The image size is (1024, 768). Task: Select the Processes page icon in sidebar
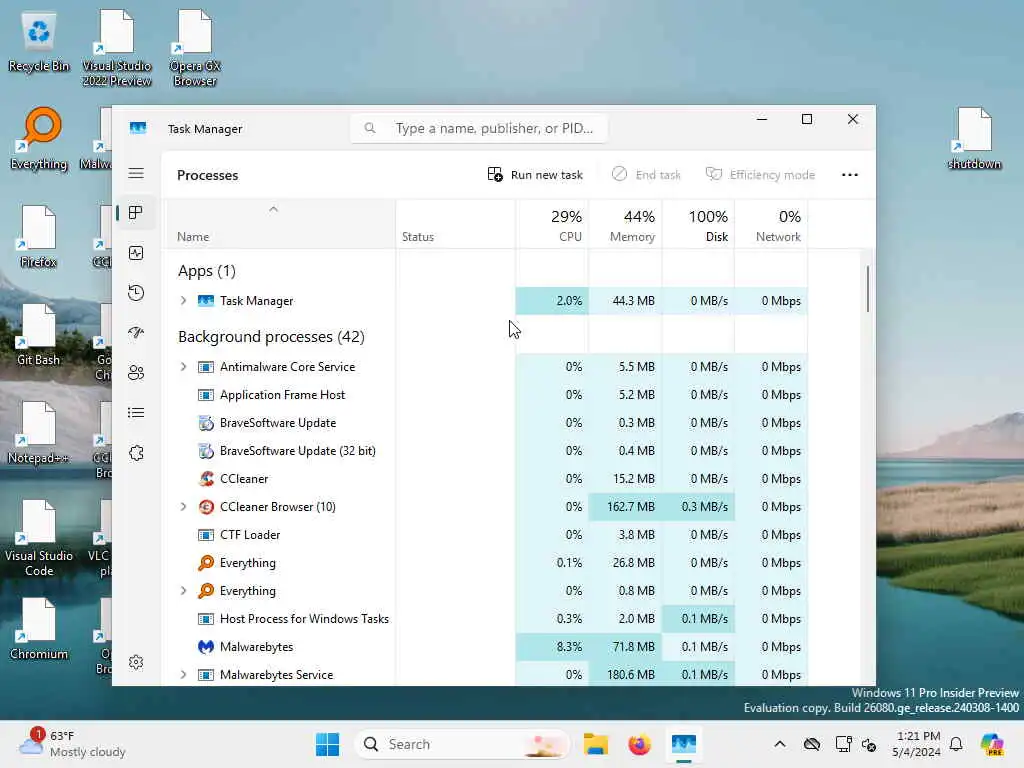(136, 213)
